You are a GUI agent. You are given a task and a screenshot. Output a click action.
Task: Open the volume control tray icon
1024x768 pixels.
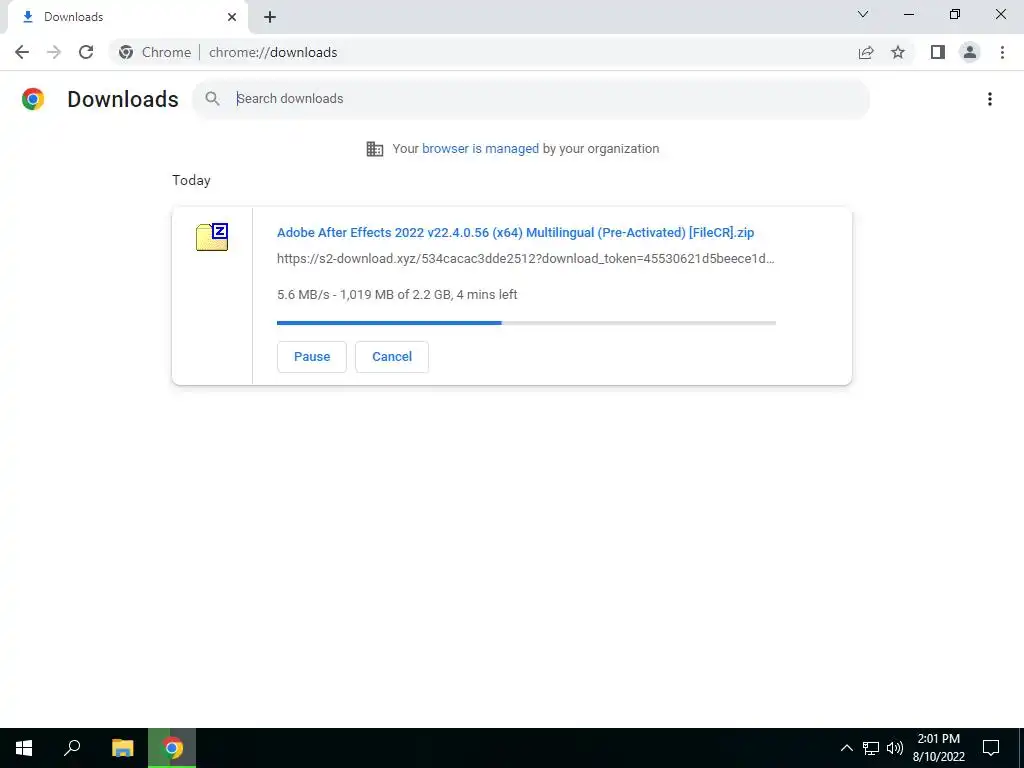click(895, 748)
